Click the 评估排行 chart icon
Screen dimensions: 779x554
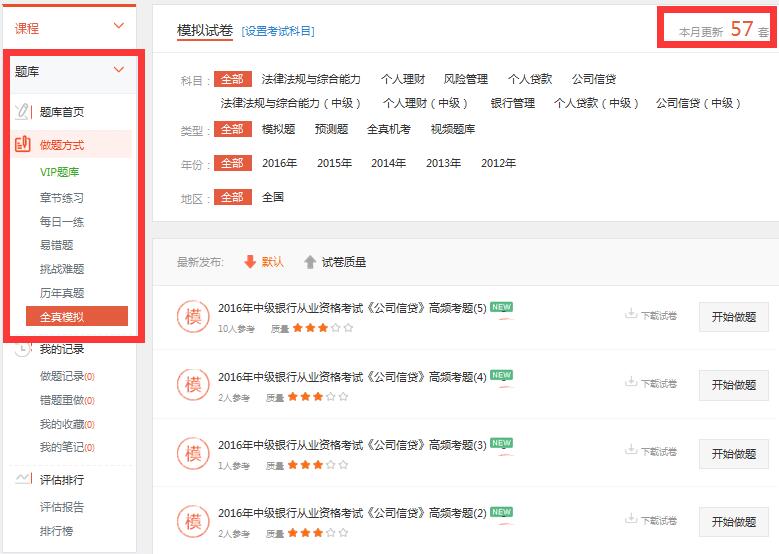coord(23,479)
